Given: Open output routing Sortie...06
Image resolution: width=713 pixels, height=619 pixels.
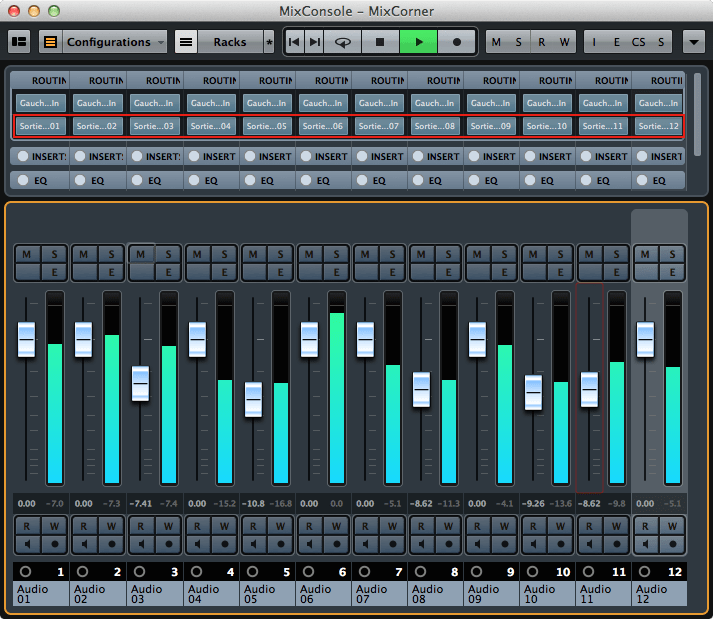Looking at the screenshot, I should pos(323,126).
